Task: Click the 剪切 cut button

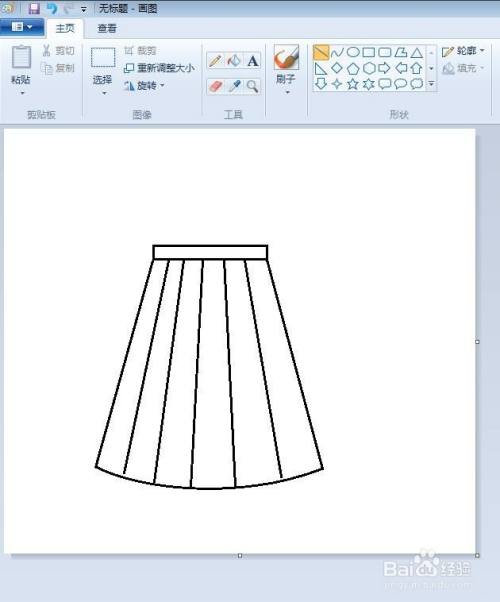Action: [58, 50]
